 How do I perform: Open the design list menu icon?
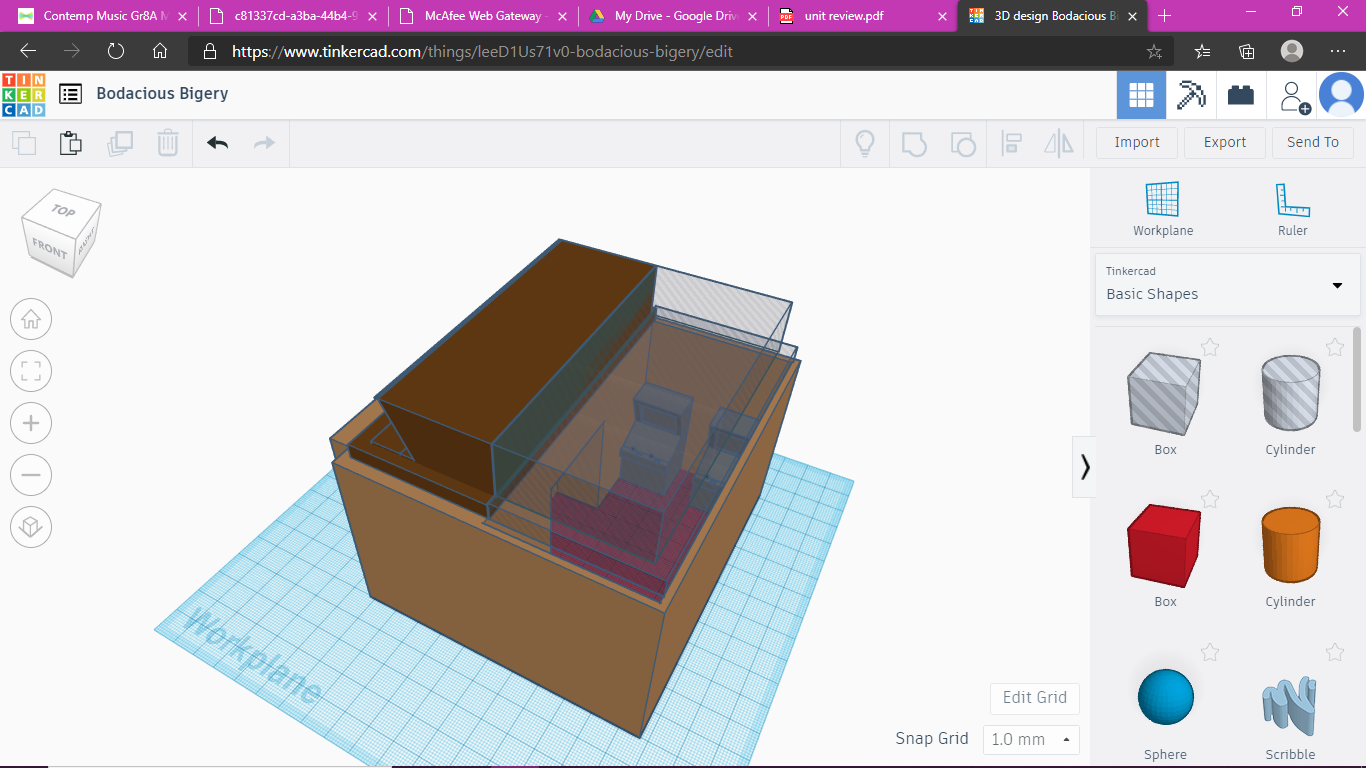(70, 94)
